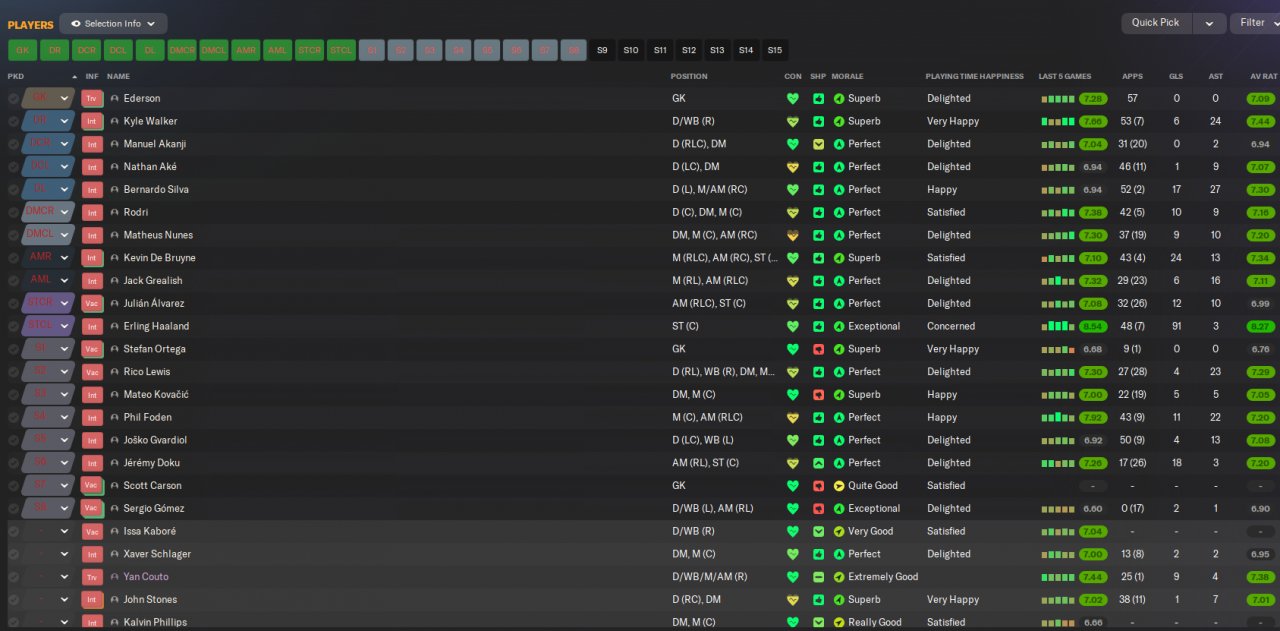Click the Trv info badge beside Ederson
Screen dimensions: 1280x631
[x=92, y=99]
